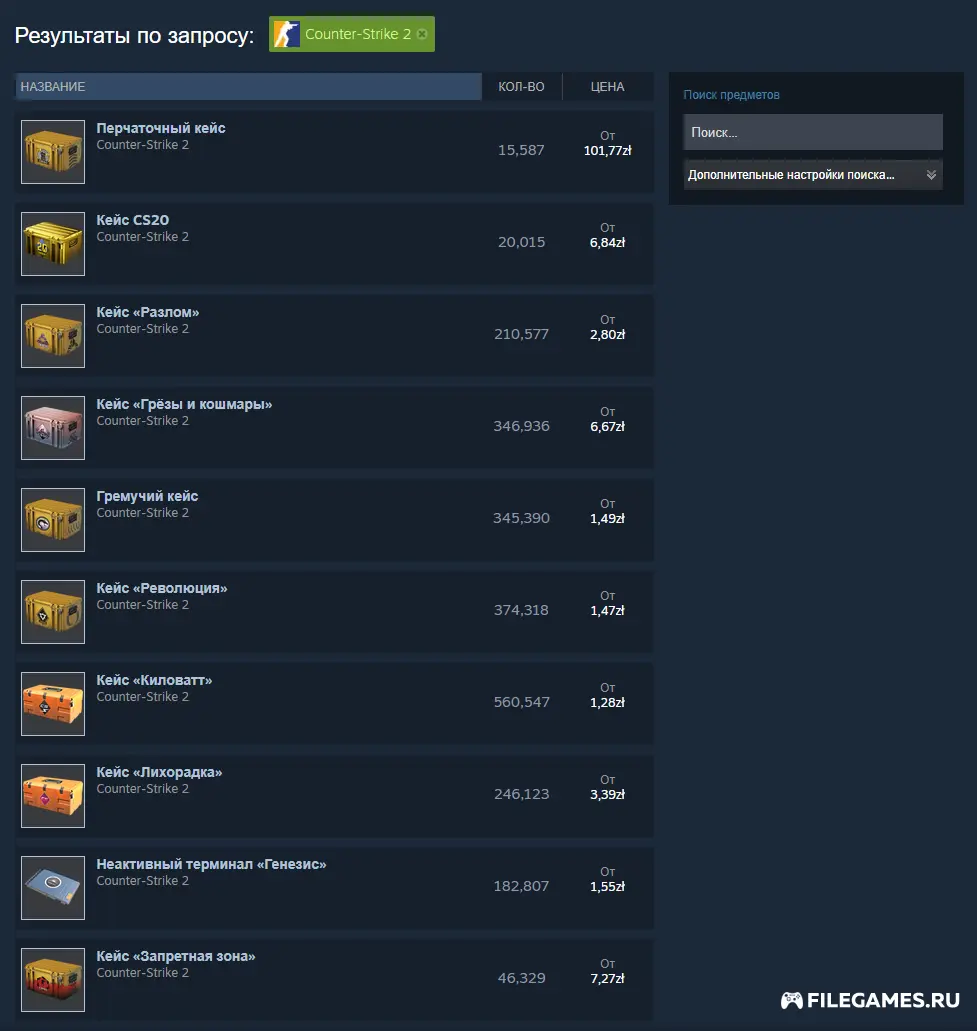Click the Кейс «Киловатт» orange crate icon

[53, 704]
